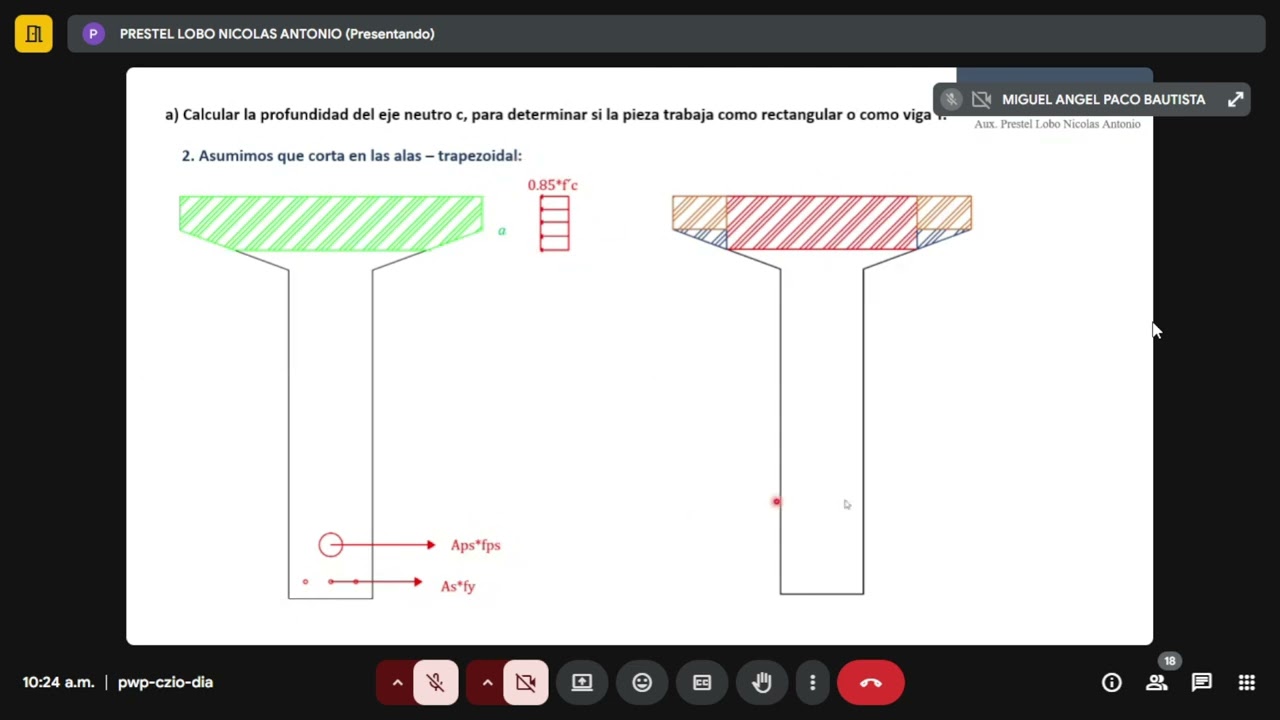Turn on closed captions

(702, 683)
